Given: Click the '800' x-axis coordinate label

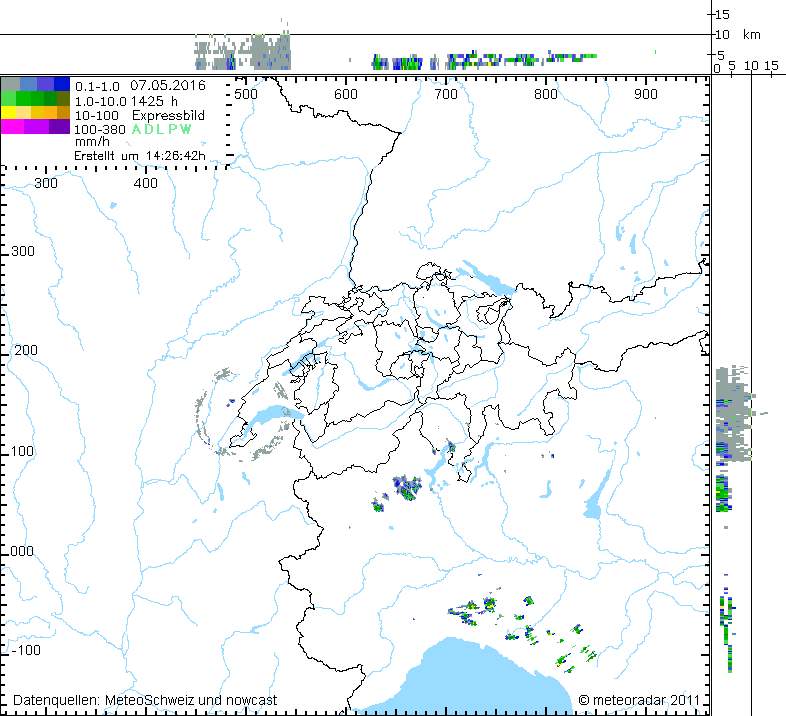Looking at the screenshot, I should click(x=545, y=94).
